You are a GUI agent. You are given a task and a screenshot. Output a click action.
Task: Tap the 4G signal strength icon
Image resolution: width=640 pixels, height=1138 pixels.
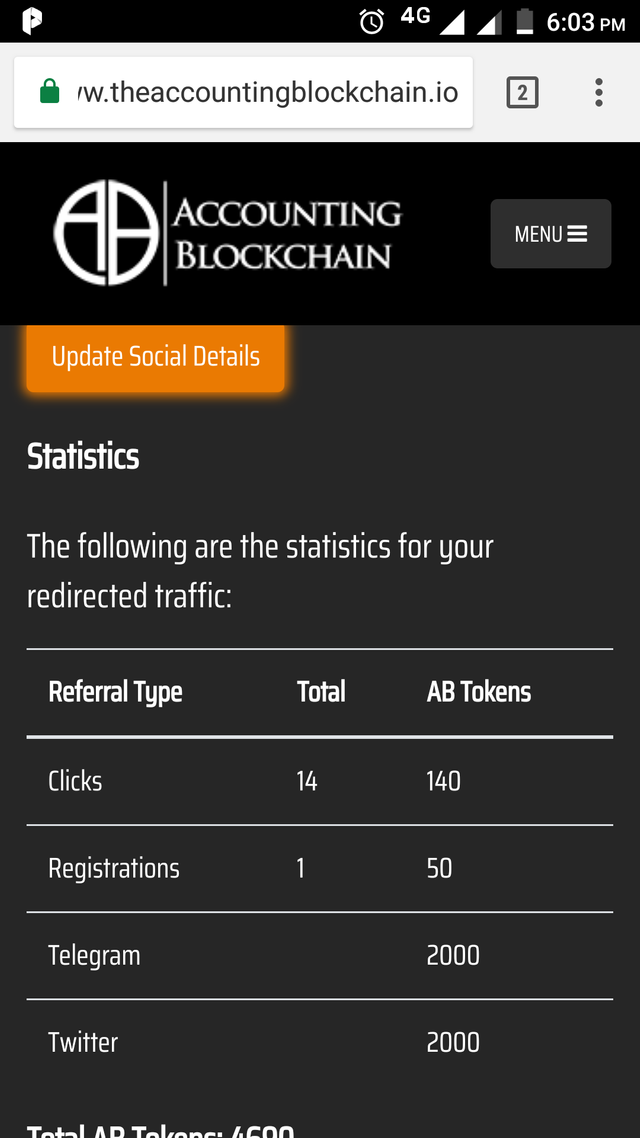(x=452, y=21)
